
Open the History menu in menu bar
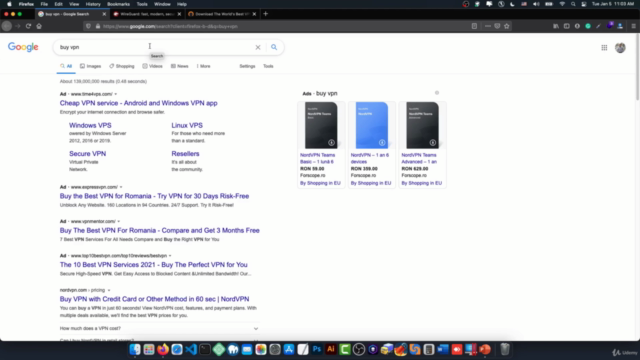[x=93, y=4]
